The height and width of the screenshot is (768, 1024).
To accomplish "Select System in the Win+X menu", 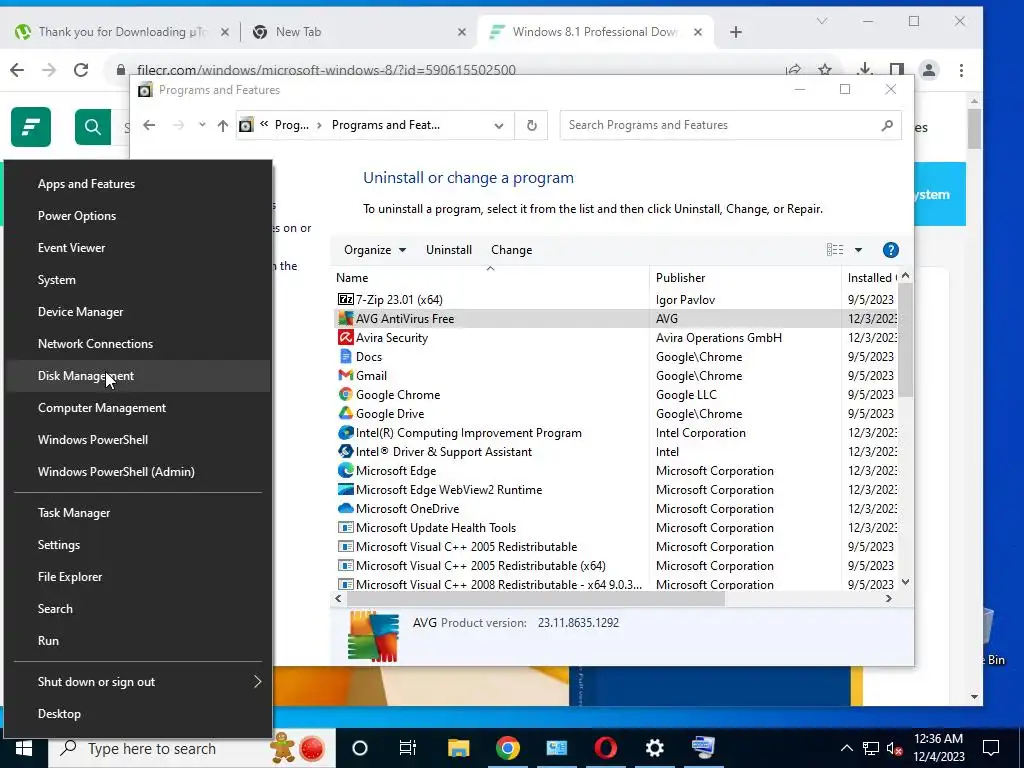I will point(138,280).
